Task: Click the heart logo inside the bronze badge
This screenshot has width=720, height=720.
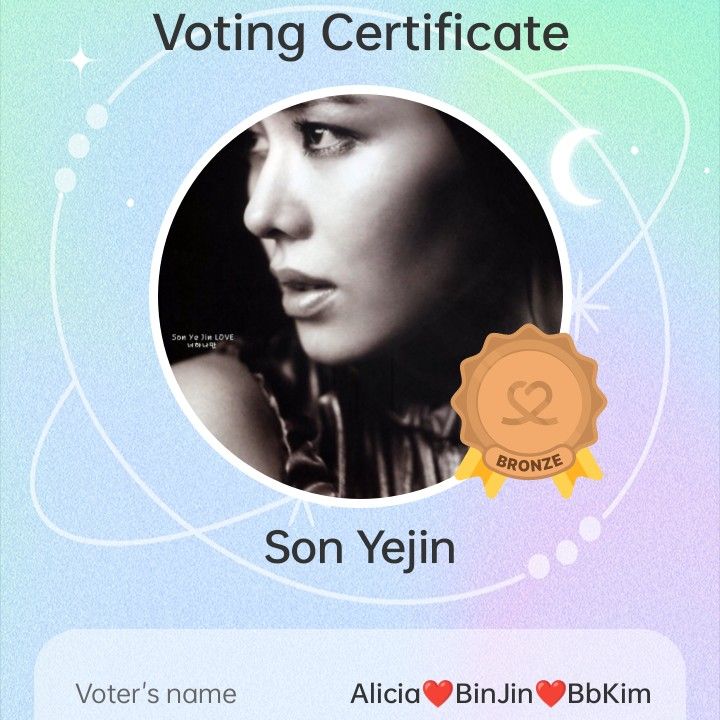Action: tap(529, 403)
